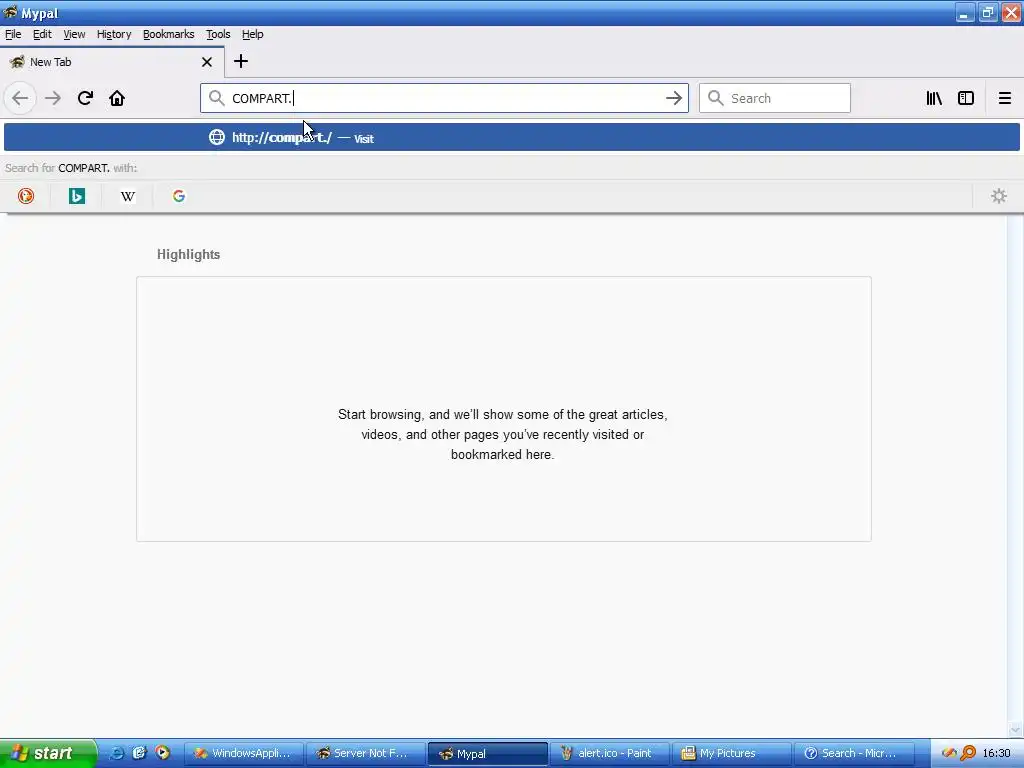The image size is (1024, 768).
Task: Go back using the Back arrow button
Action: pyautogui.click(x=20, y=98)
